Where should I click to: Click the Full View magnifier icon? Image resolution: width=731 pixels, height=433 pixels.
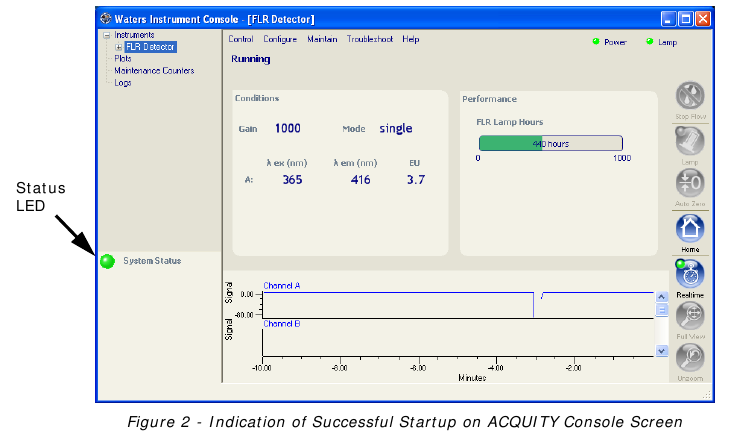tap(690, 316)
